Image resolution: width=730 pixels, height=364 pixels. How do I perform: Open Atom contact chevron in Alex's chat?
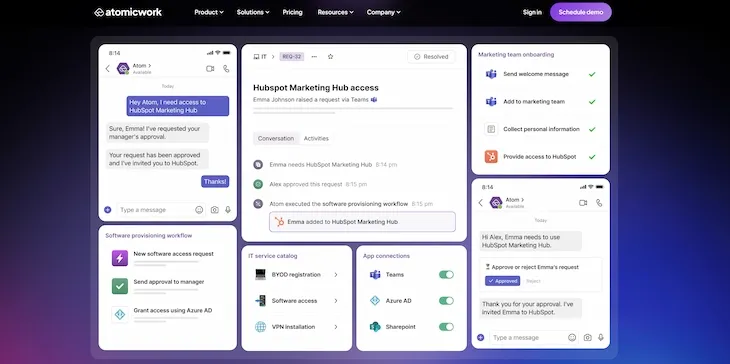(523, 200)
